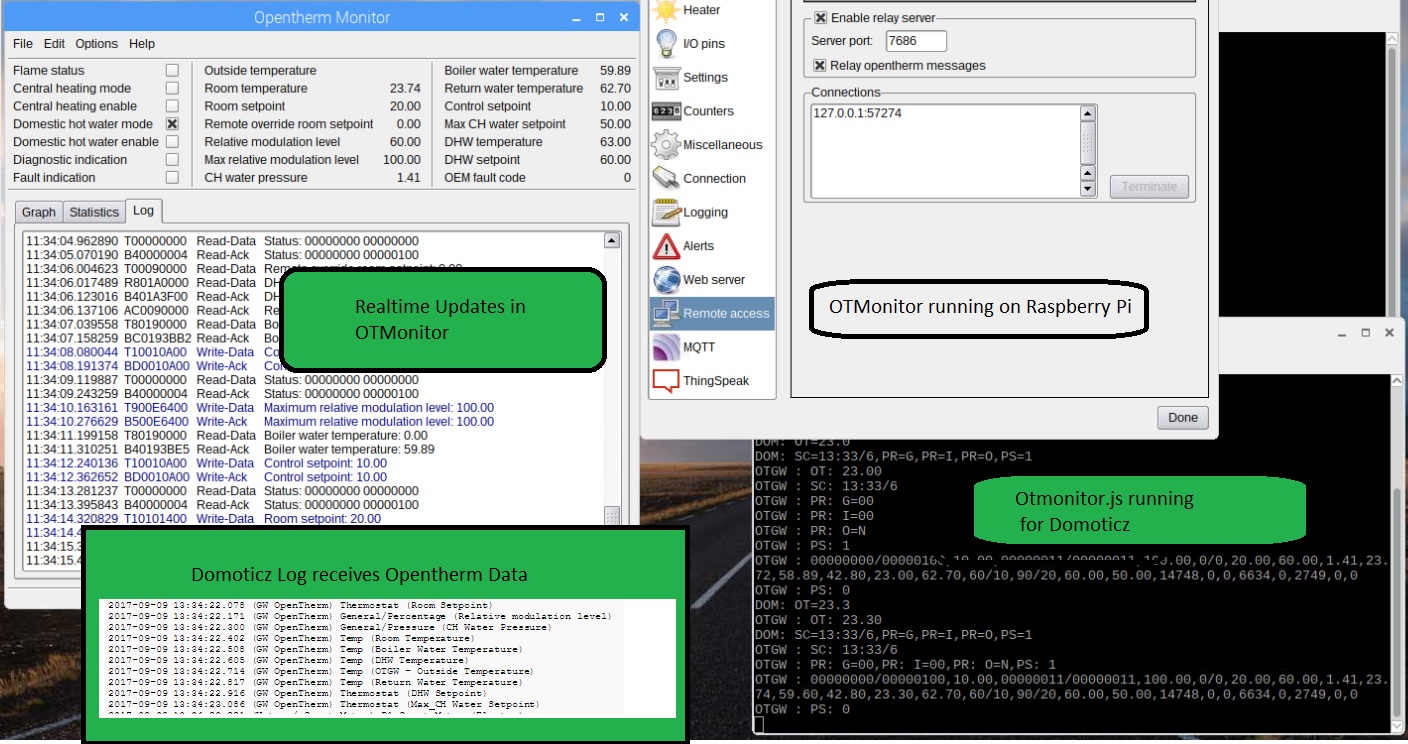Viewport: 1408px width, 744px height.
Task: Select Remote access in the sidebar
Action: point(712,313)
